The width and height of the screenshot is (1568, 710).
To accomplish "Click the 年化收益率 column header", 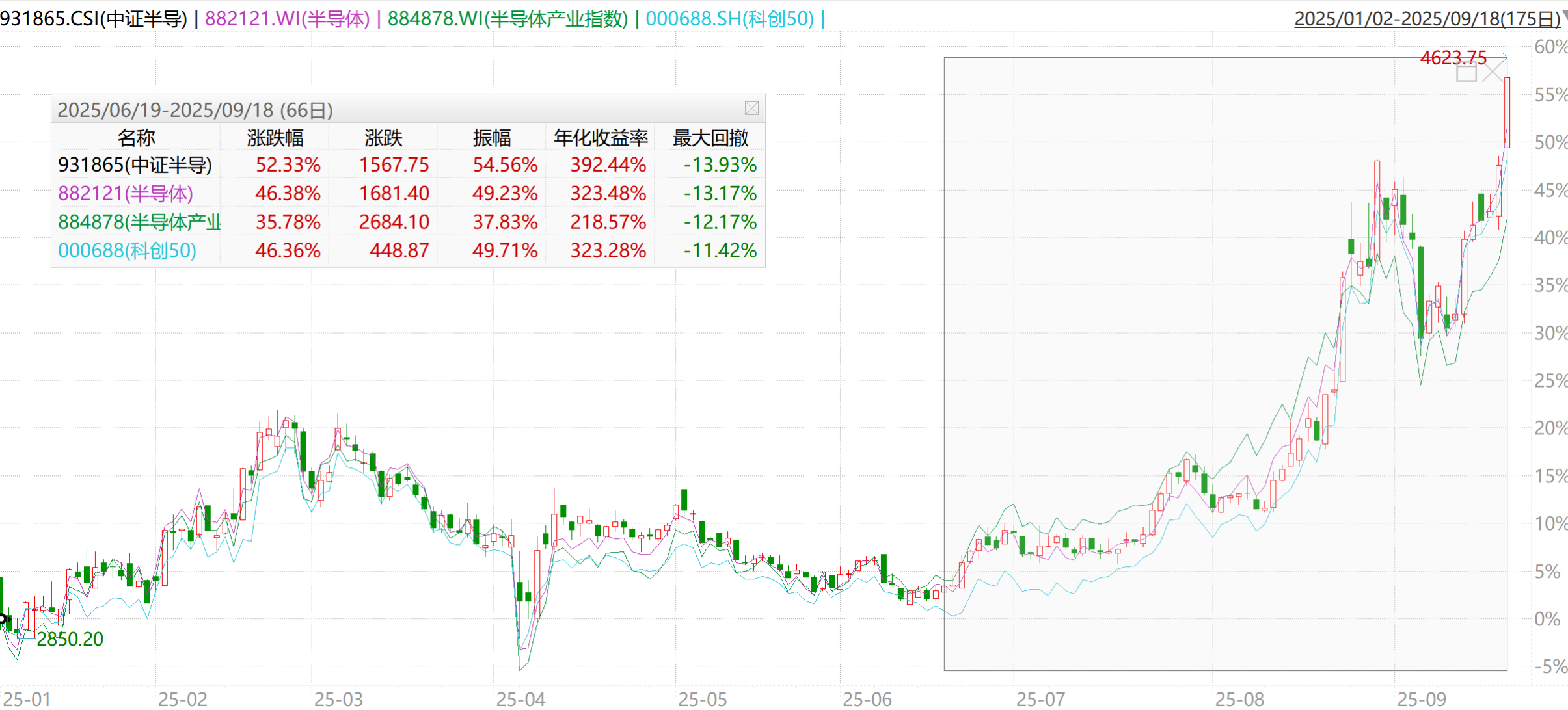I will [601, 138].
